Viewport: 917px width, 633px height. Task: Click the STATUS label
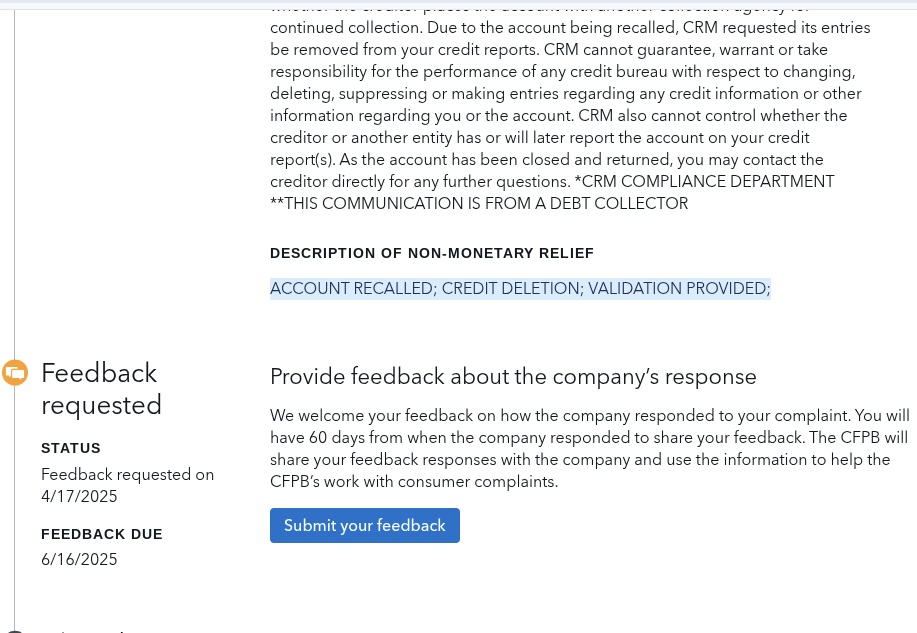tap(71, 448)
